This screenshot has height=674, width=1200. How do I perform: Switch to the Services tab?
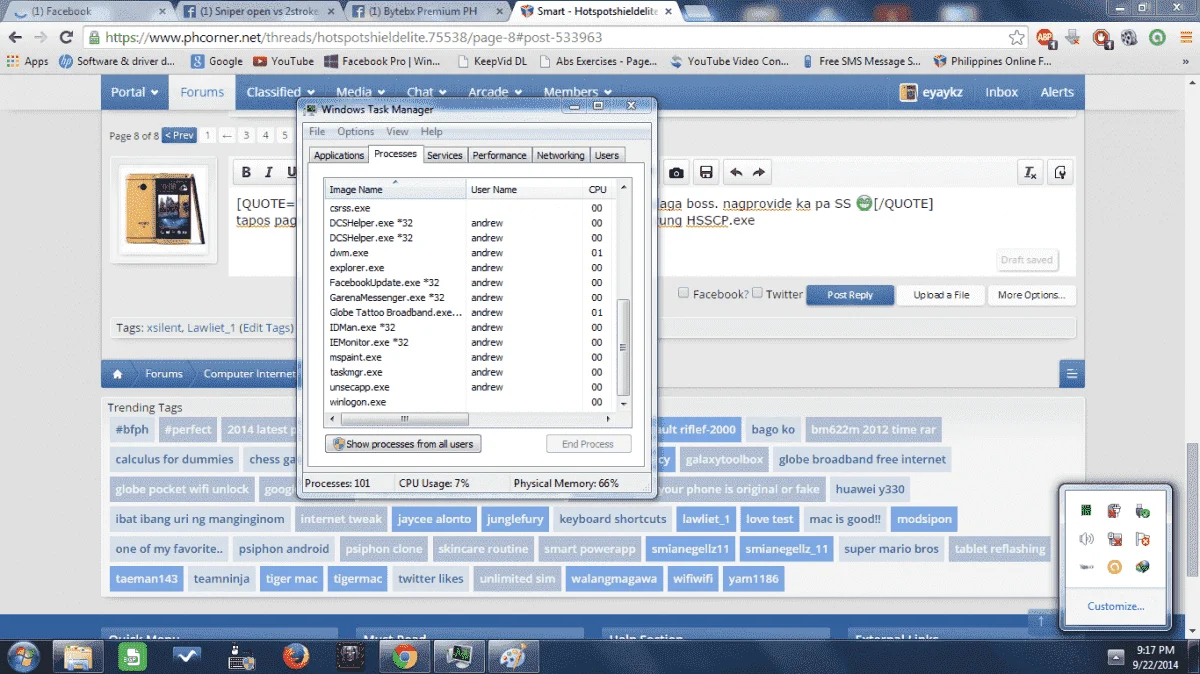[x=445, y=155]
